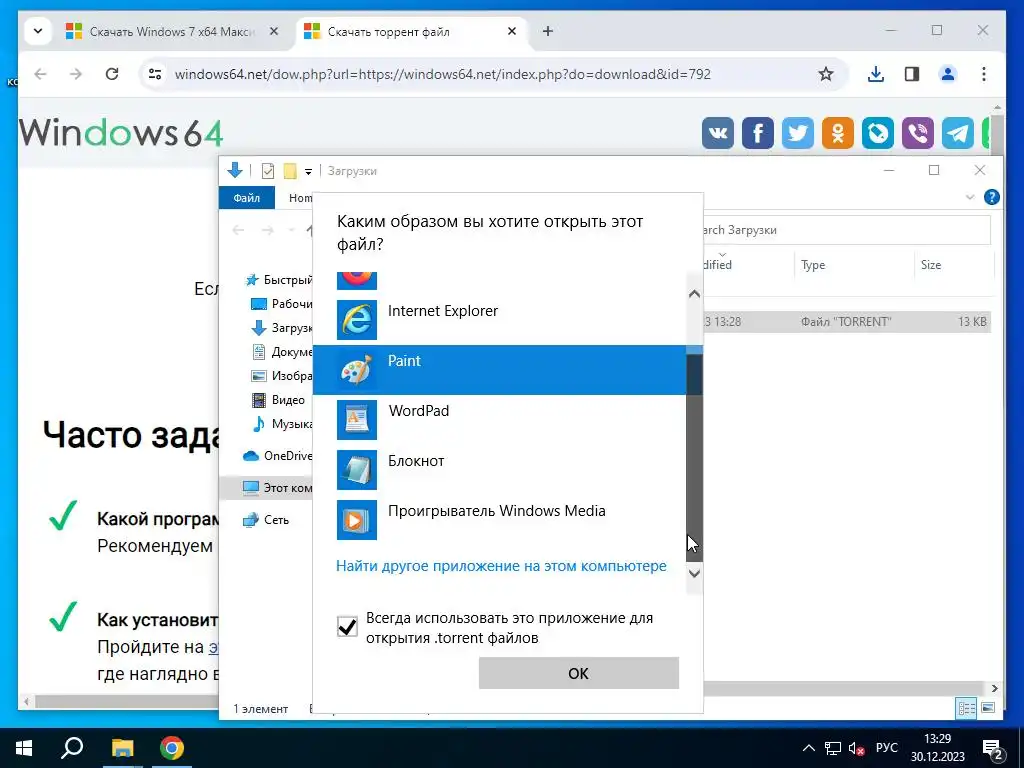This screenshot has width=1024, height=768.
Task: Open the Chrome downloads icon
Action: click(876, 74)
